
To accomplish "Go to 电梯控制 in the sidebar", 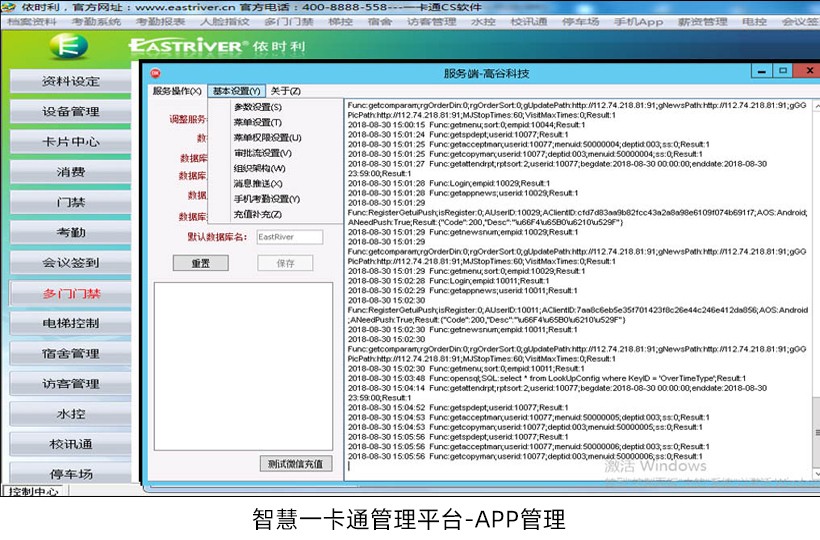I will tap(71, 324).
